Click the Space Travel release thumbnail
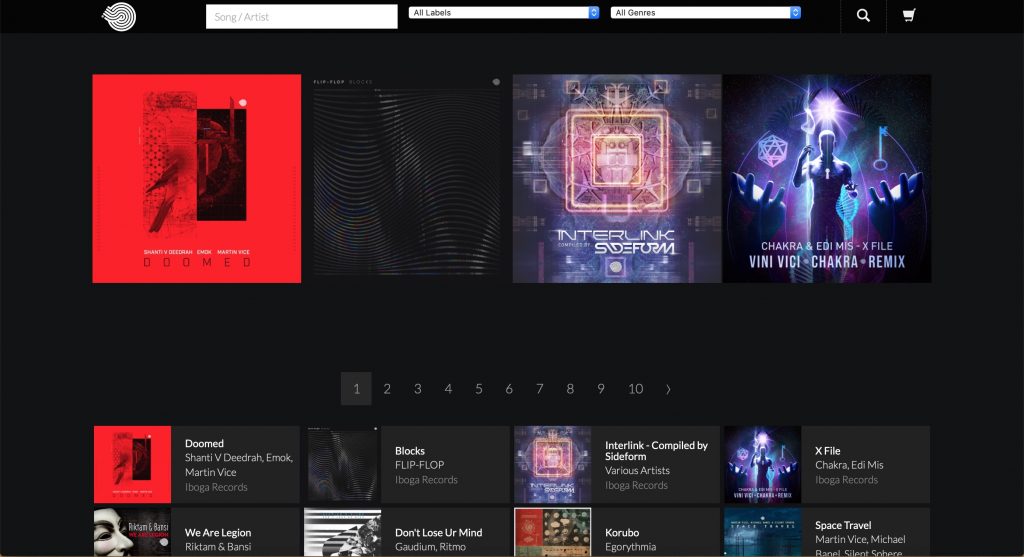The width and height of the screenshot is (1024, 557). [x=762, y=532]
